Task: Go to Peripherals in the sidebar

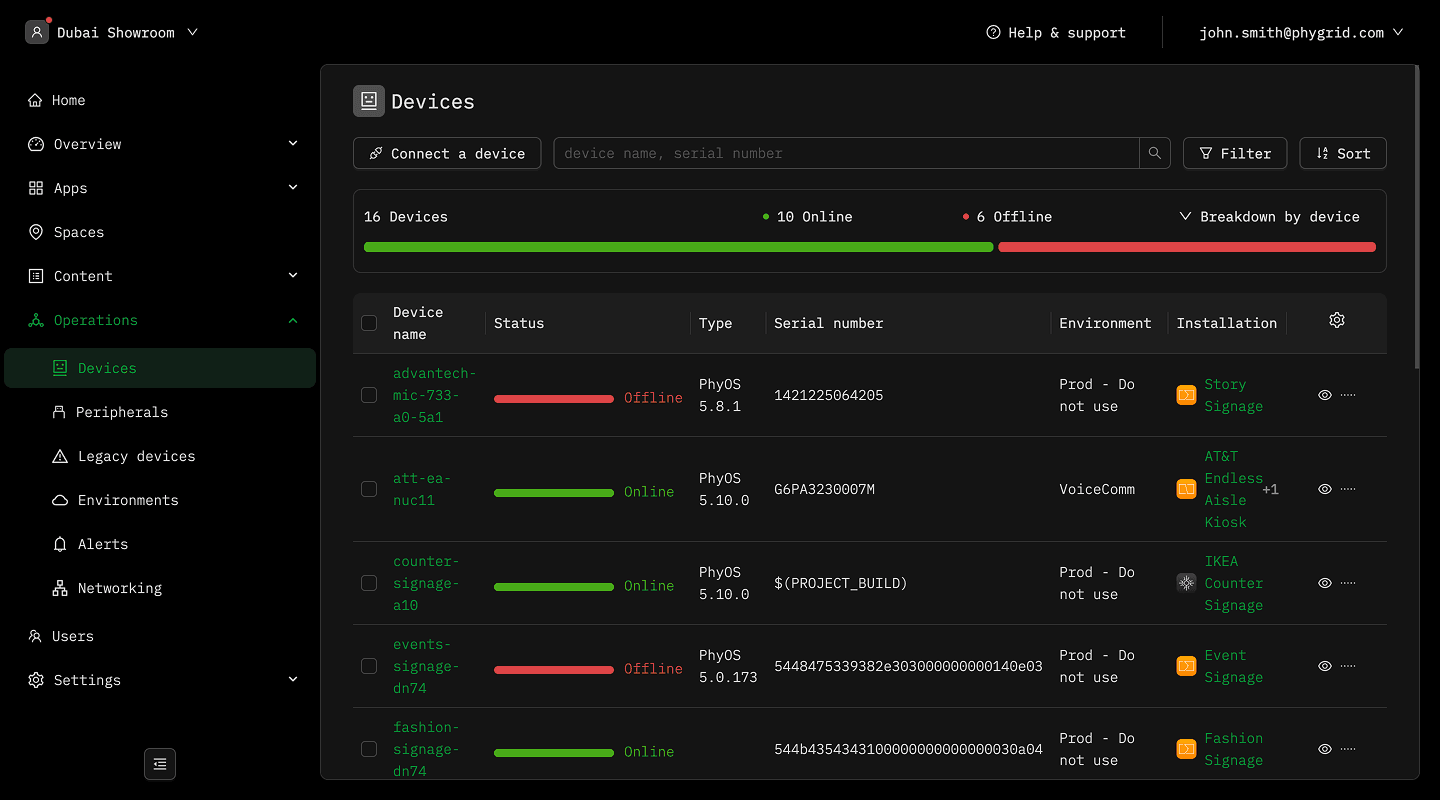Action: [x=121, y=412]
